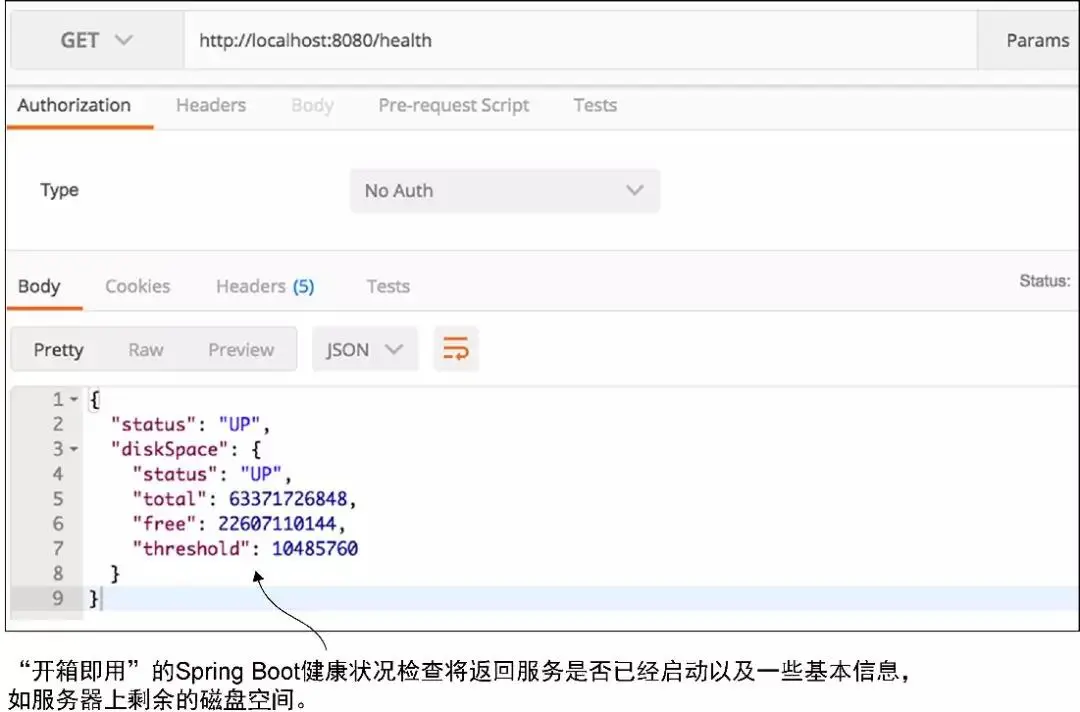Click the "threshold" value 10485760
This screenshot has width=1080, height=712.
(x=315, y=548)
